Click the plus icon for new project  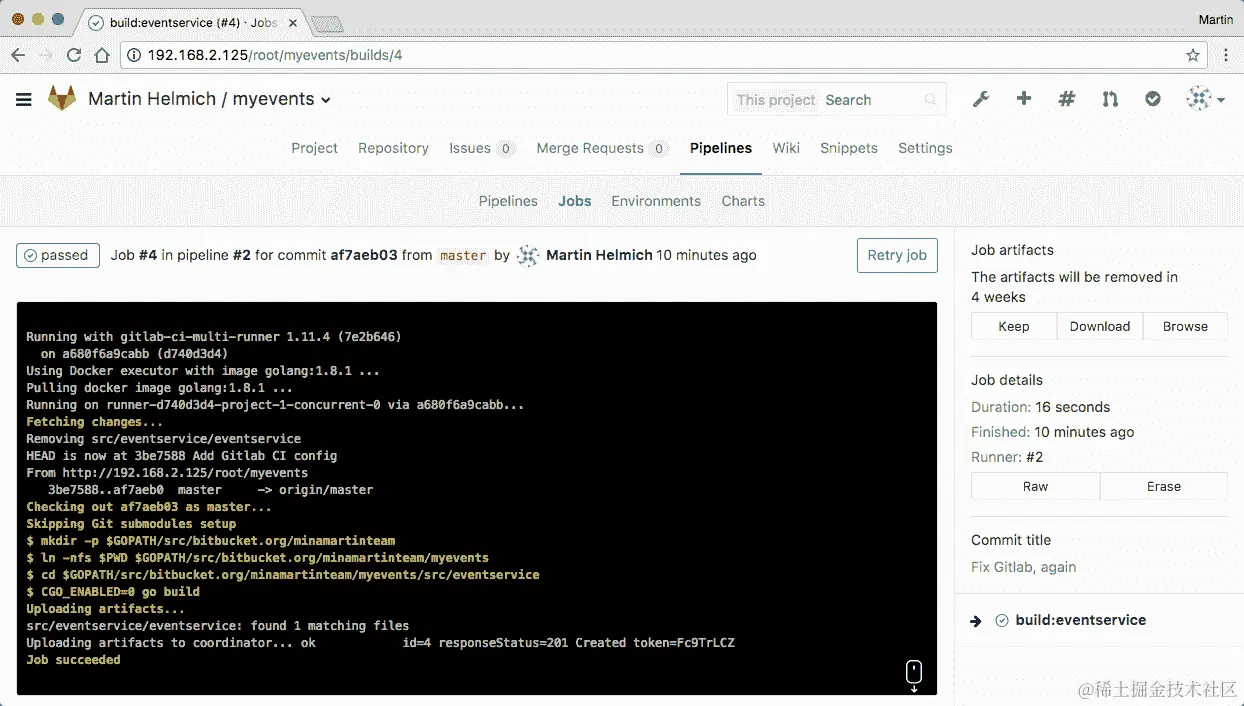(1024, 99)
